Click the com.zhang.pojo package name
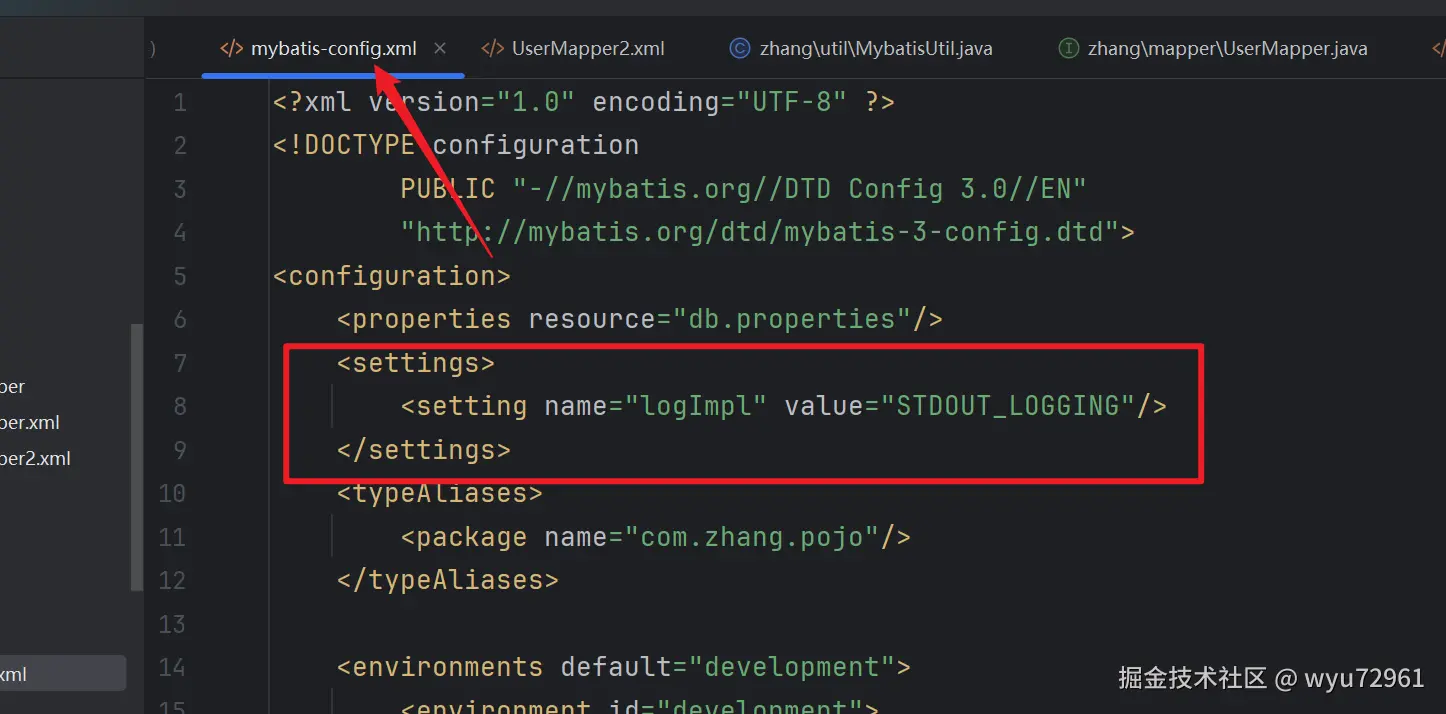The image size is (1446, 714). pos(752,538)
